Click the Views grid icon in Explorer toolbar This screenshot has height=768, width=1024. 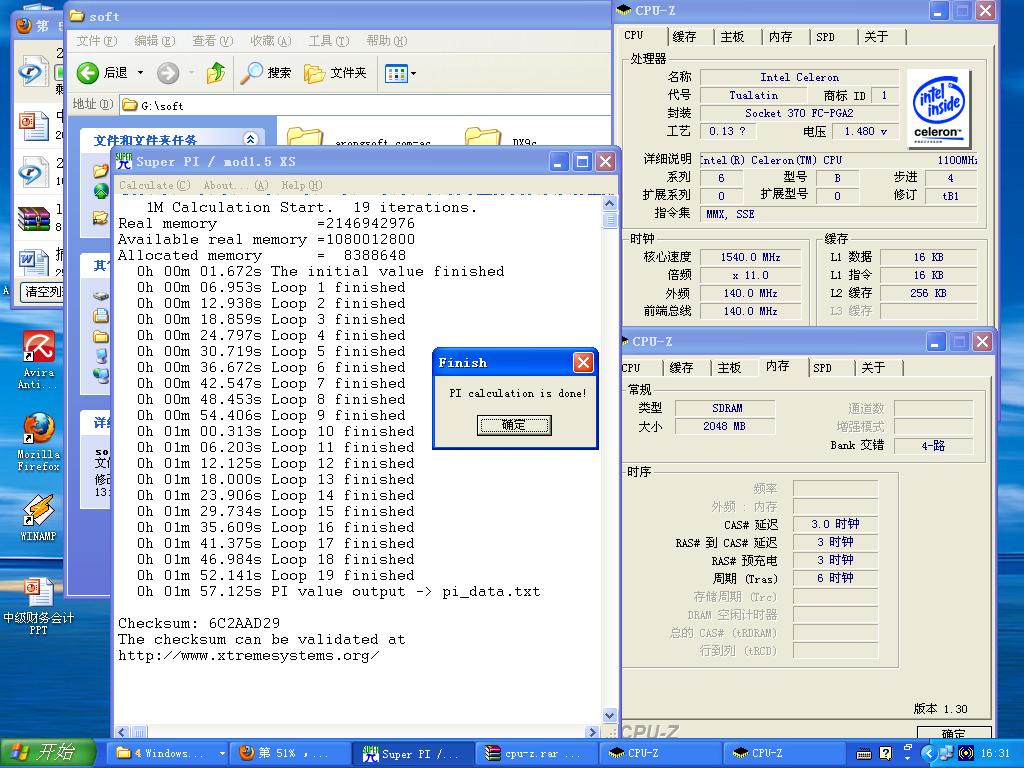[x=396, y=73]
